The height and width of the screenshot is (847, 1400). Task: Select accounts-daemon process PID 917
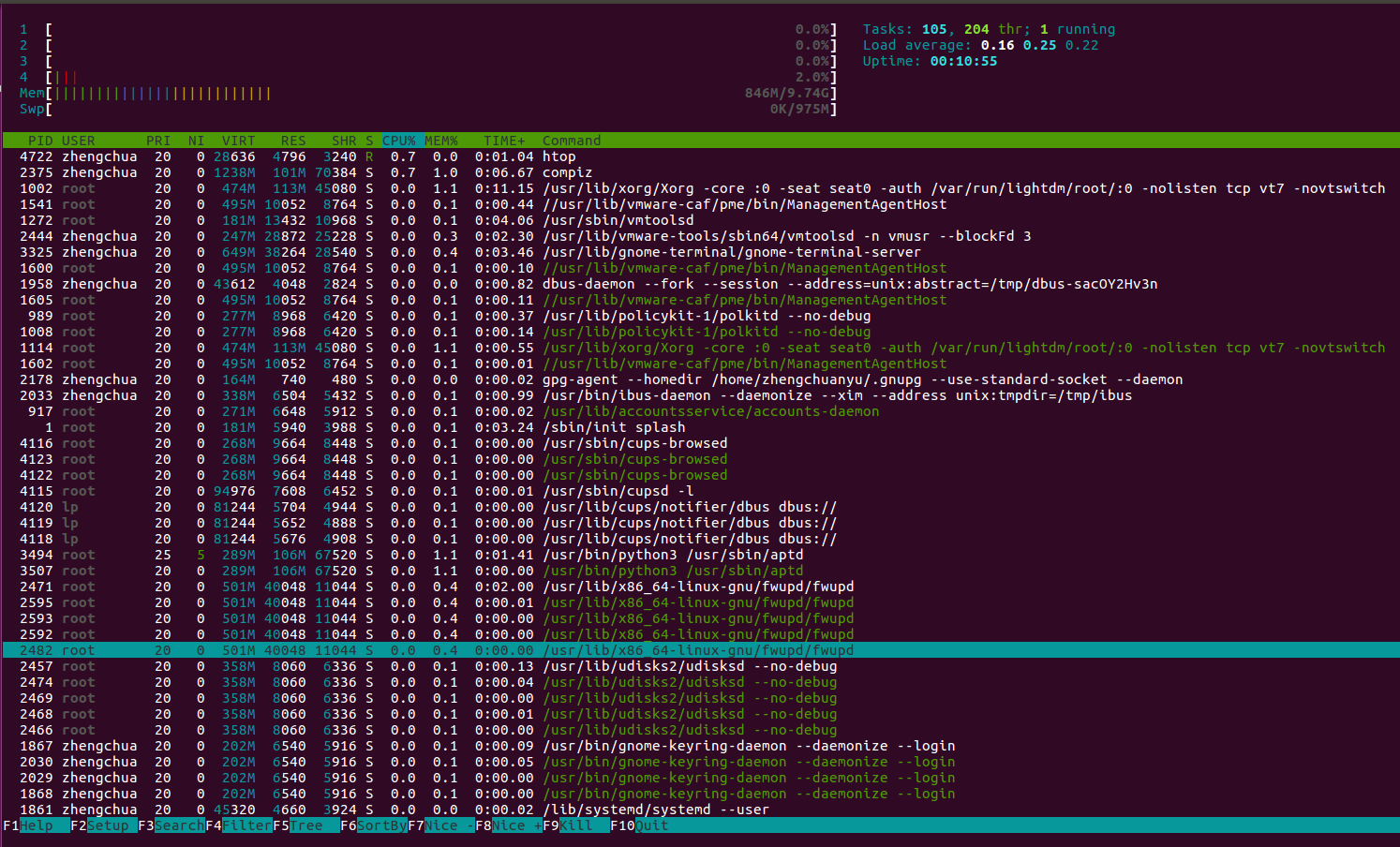[700, 411]
